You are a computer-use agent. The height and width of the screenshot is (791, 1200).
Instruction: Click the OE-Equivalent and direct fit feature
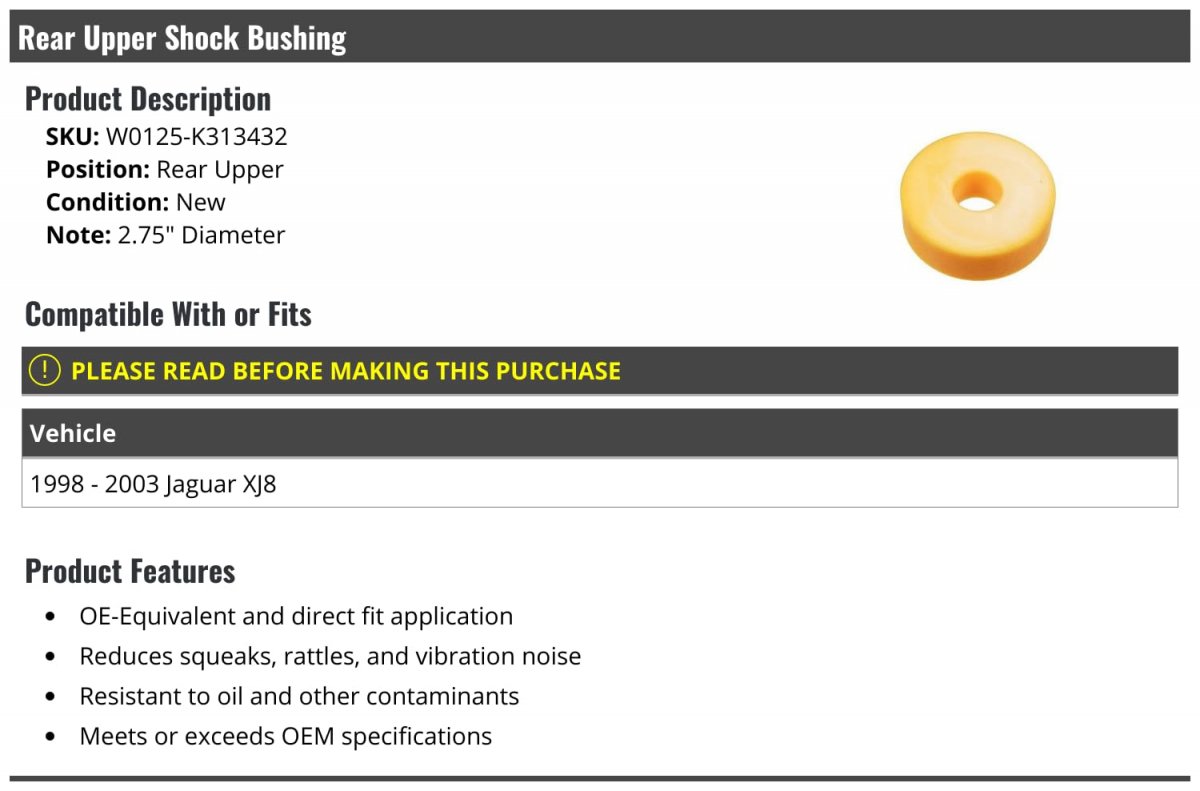tap(296, 616)
